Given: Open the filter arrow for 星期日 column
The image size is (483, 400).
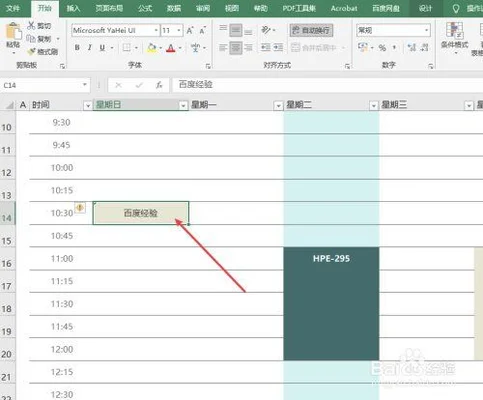Looking at the screenshot, I should click(x=183, y=106).
